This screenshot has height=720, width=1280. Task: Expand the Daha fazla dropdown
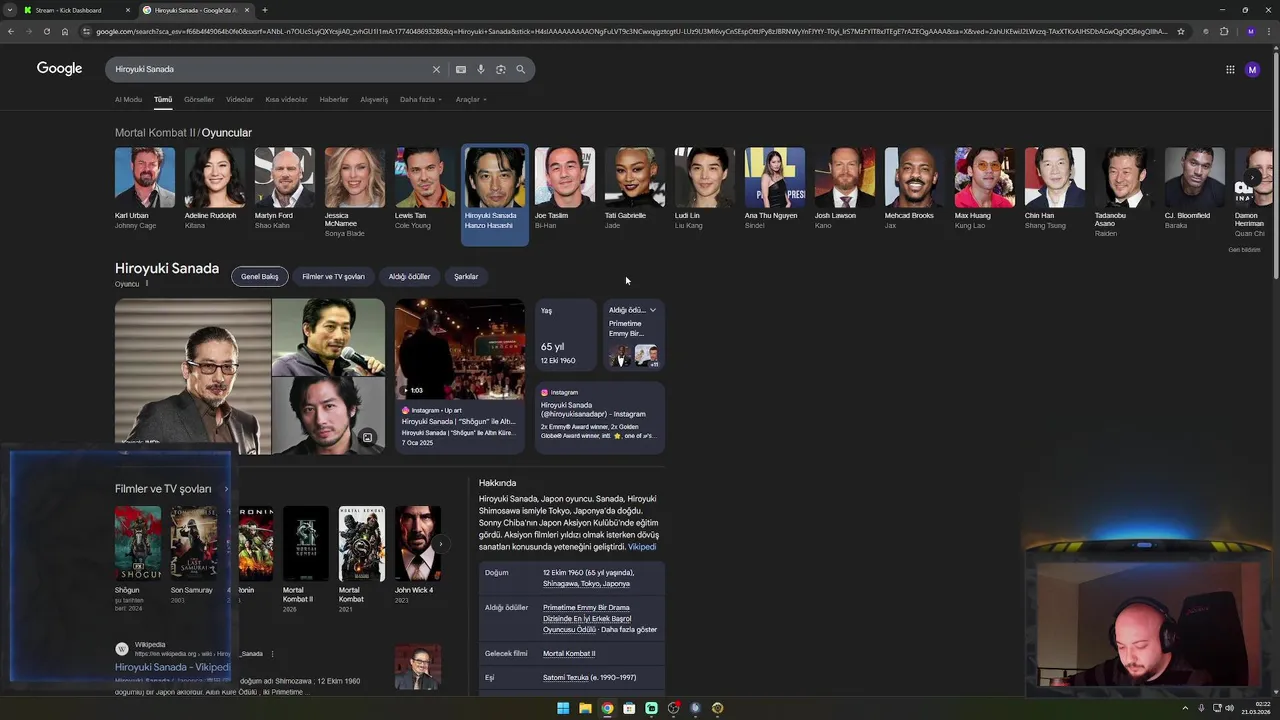(421, 99)
